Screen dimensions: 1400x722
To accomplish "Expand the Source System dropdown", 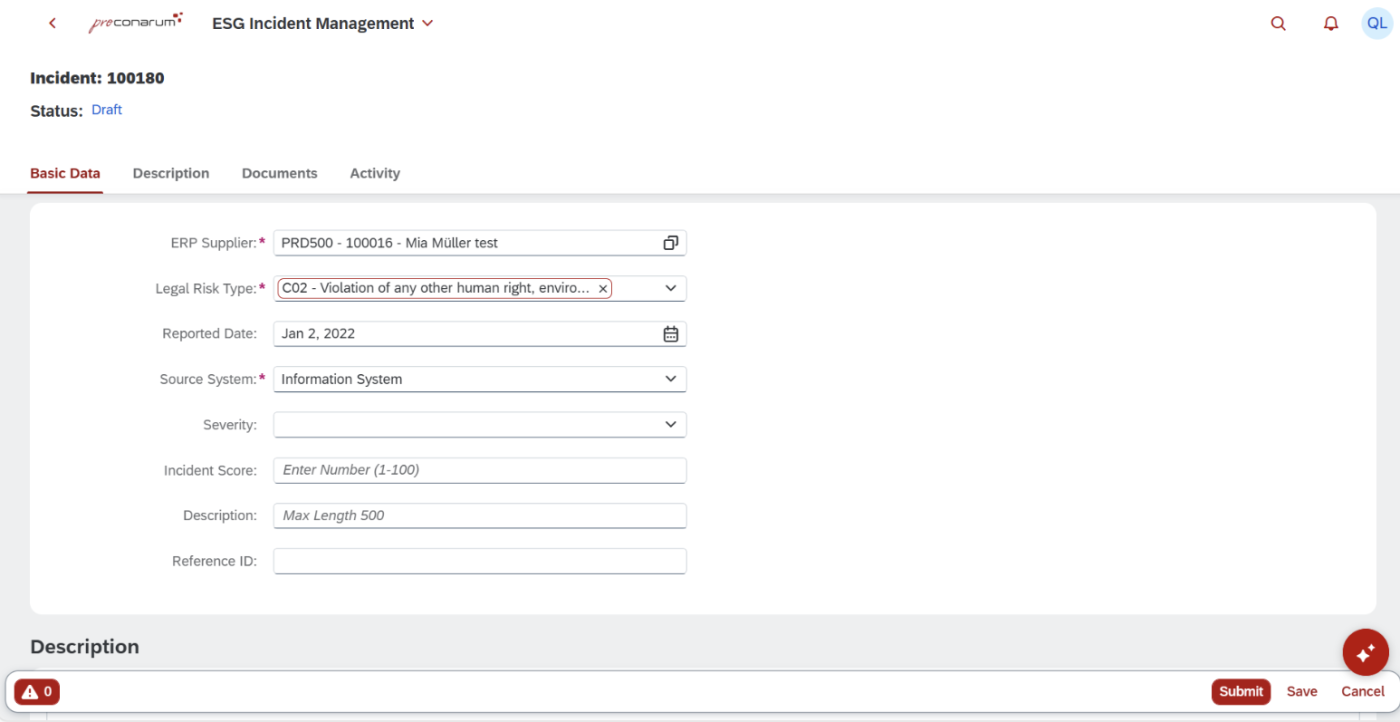I will pyautogui.click(x=670, y=379).
